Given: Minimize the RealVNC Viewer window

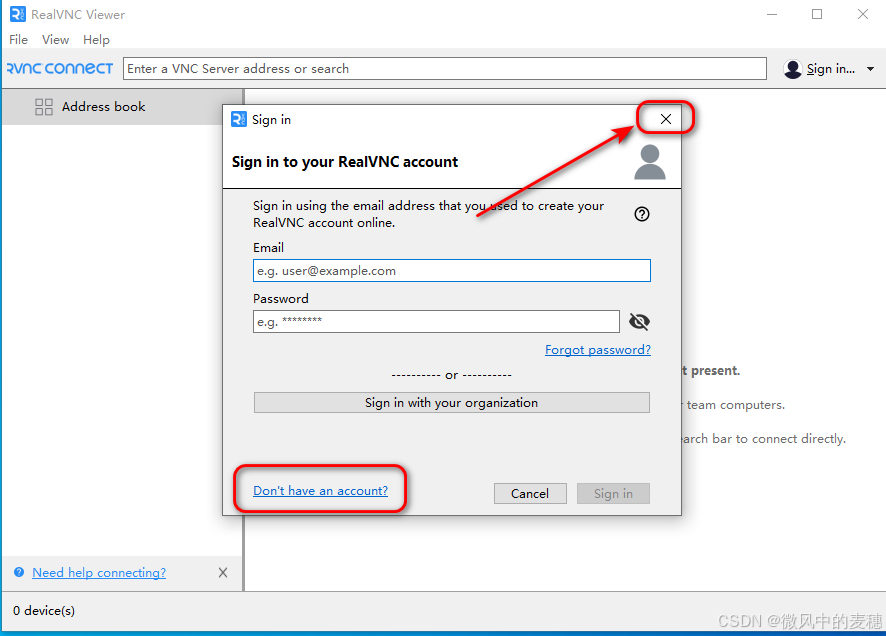Looking at the screenshot, I should pyautogui.click(x=772, y=14).
